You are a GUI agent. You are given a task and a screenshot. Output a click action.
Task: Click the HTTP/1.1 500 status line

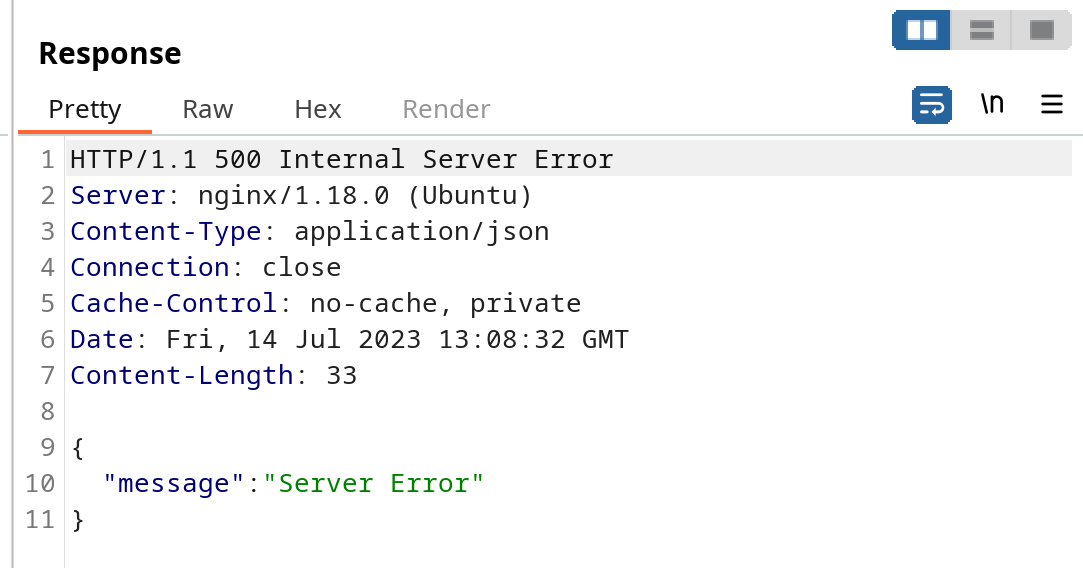pyautogui.click(x=342, y=160)
